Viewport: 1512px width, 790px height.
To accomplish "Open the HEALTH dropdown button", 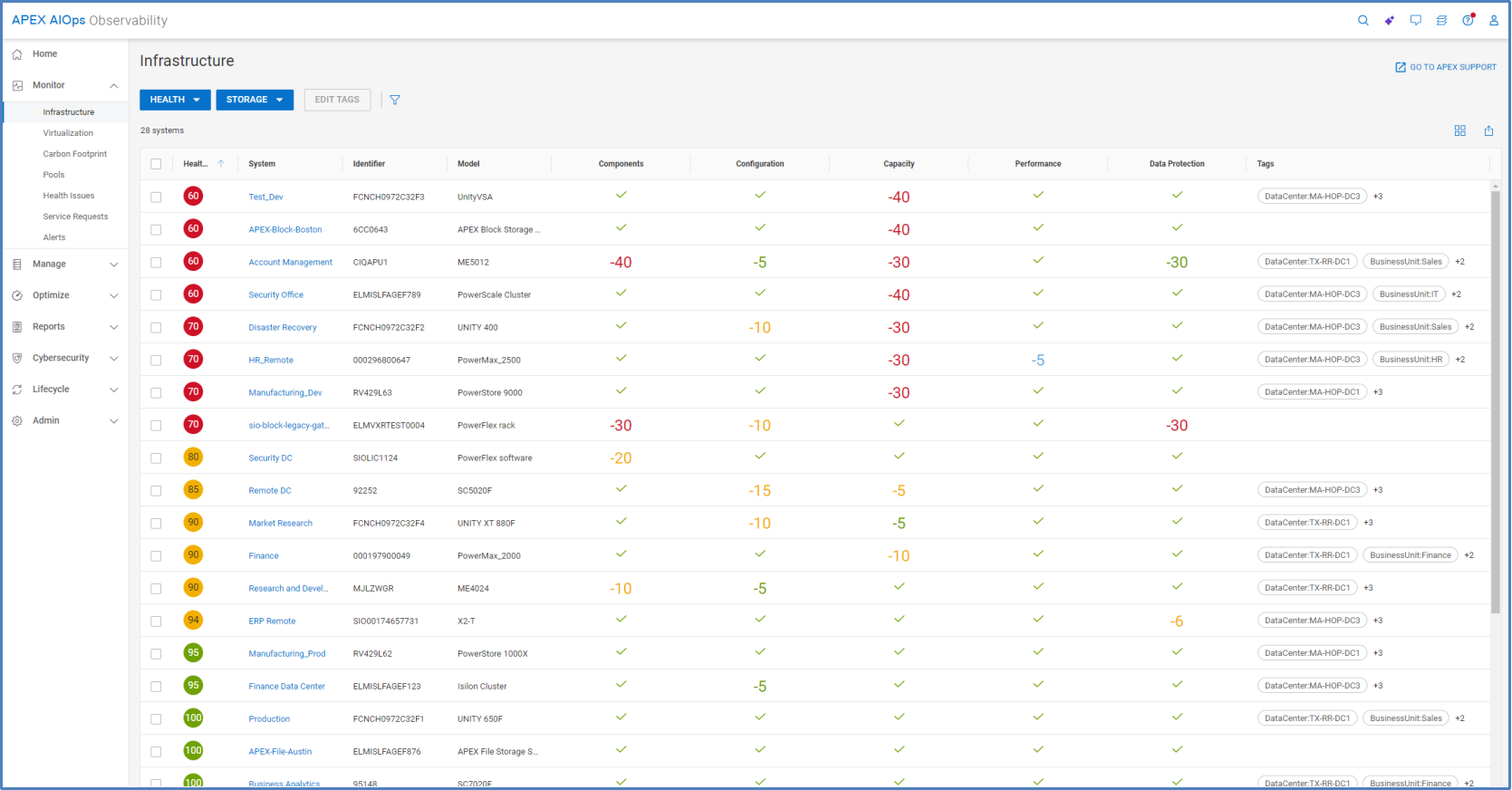I will point(175,100).
